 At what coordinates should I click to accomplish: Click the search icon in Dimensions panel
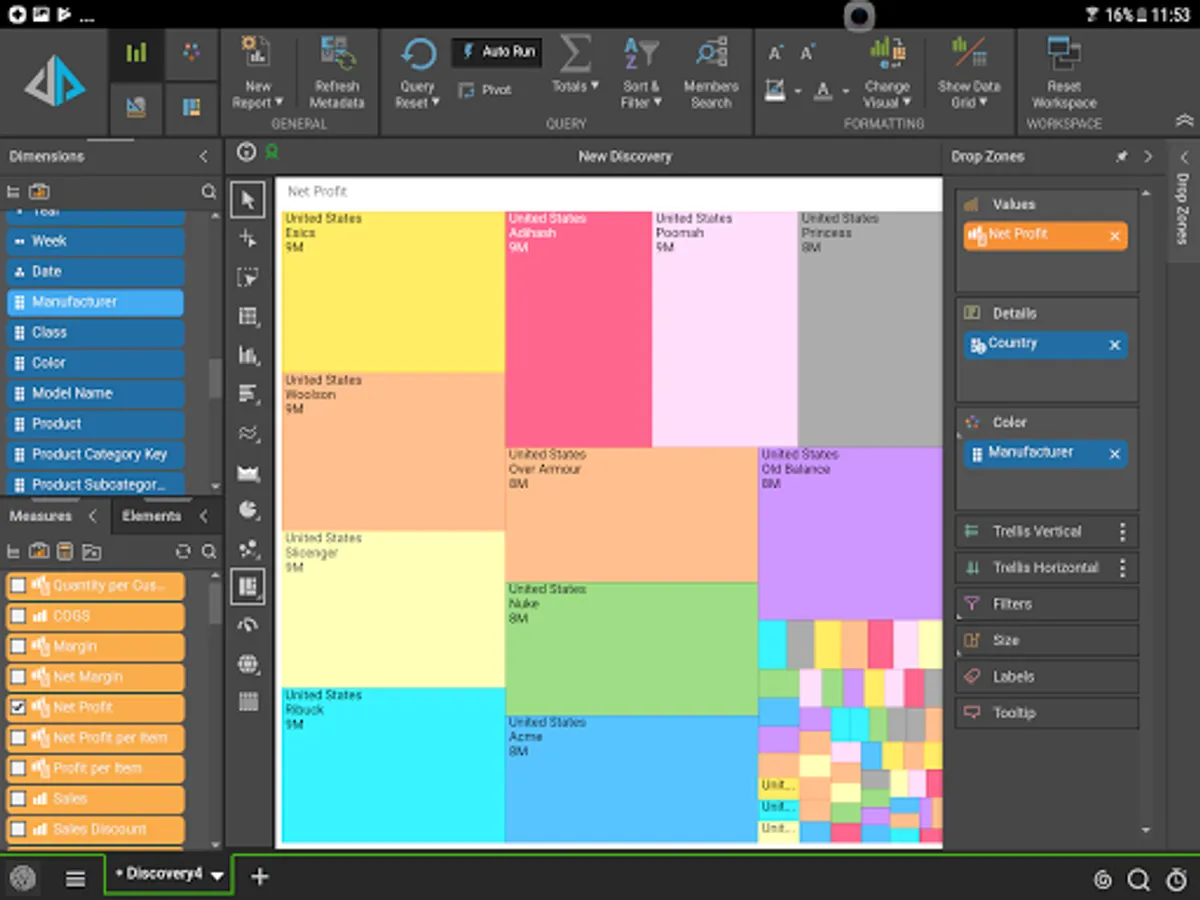click(208, 191)
